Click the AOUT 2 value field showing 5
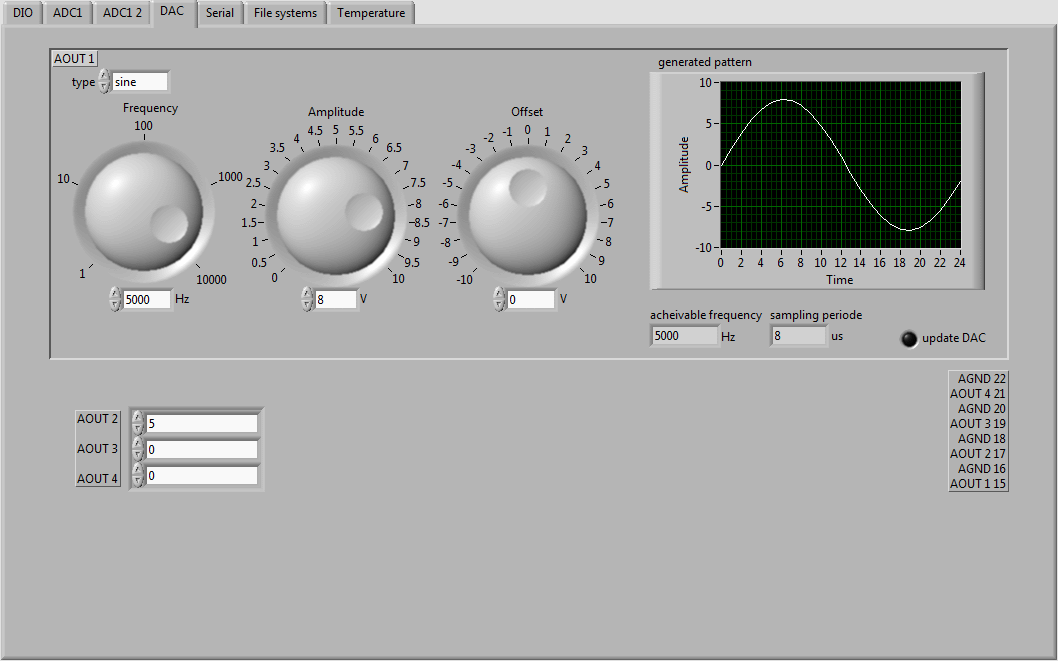Screen dimensions: 1058x661 coord(202,424)
